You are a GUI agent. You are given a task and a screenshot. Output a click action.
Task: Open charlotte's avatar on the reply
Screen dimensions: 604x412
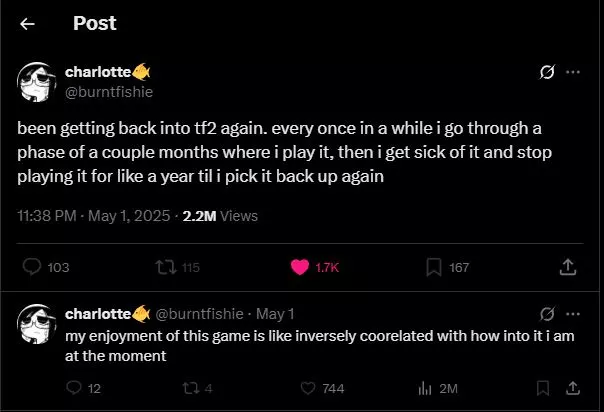37,324
